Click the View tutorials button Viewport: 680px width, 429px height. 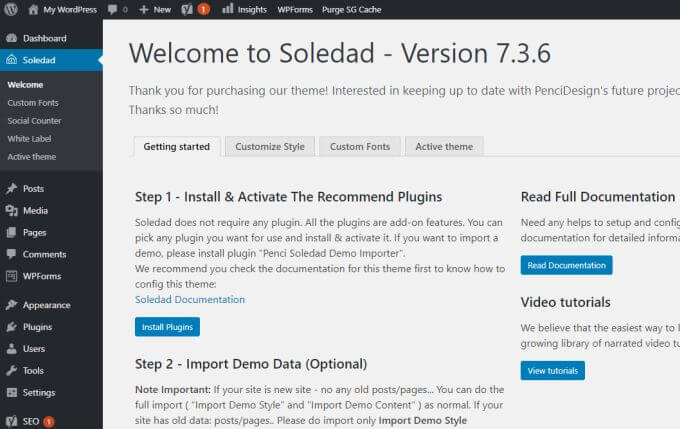click(552, 370)
